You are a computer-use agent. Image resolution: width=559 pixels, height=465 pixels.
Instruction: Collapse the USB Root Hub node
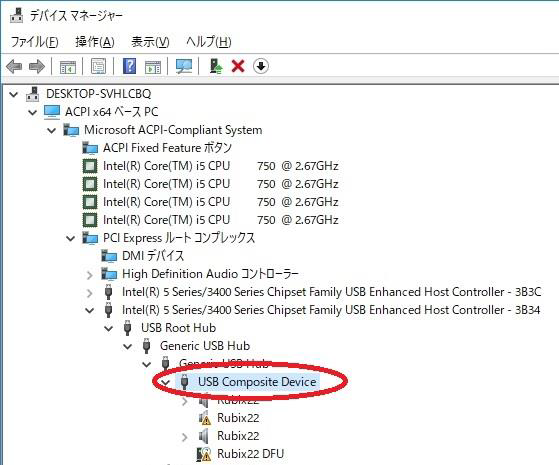click(x=108, y=328)
